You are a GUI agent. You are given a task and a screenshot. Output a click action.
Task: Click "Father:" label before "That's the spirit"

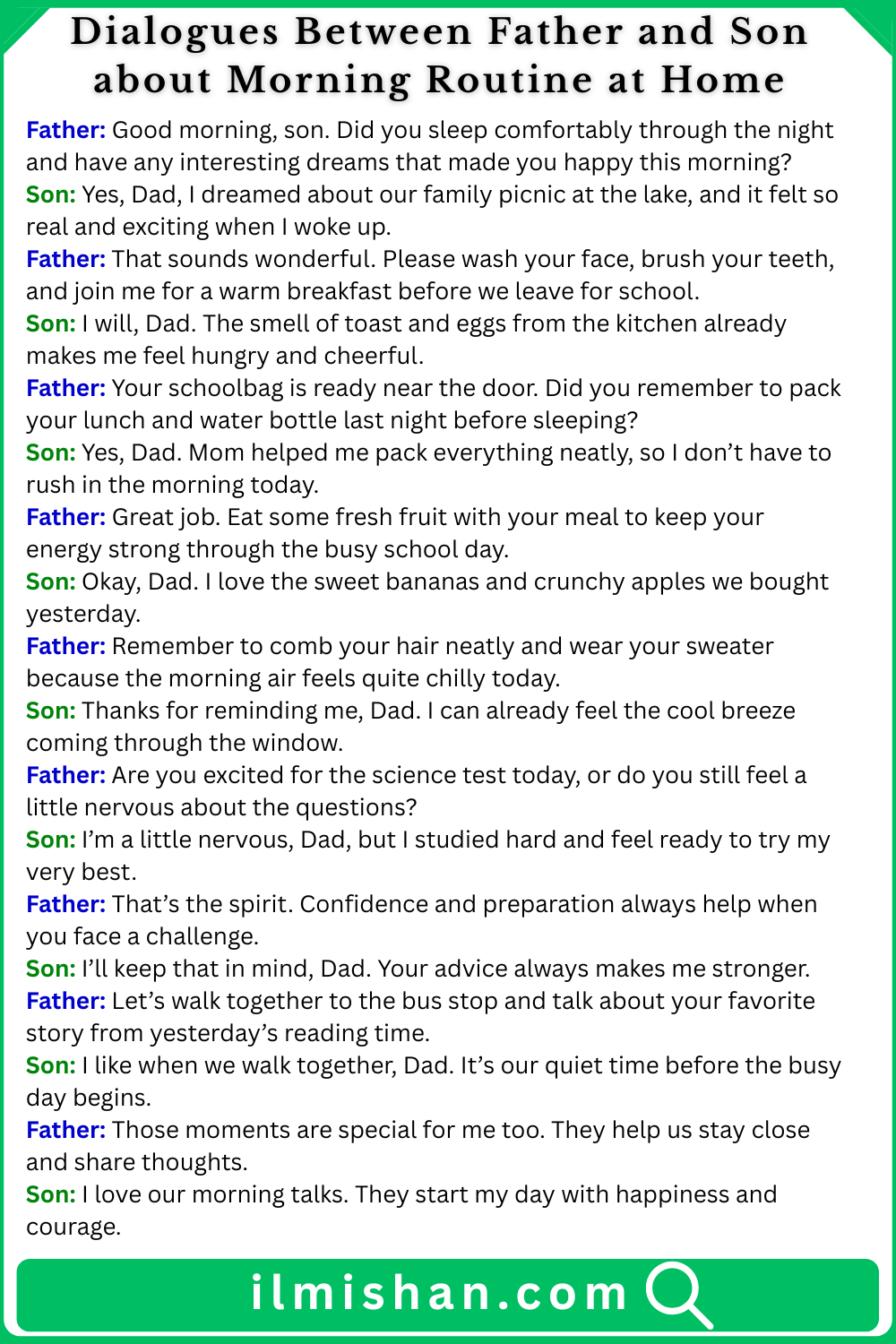pos(66,905)
